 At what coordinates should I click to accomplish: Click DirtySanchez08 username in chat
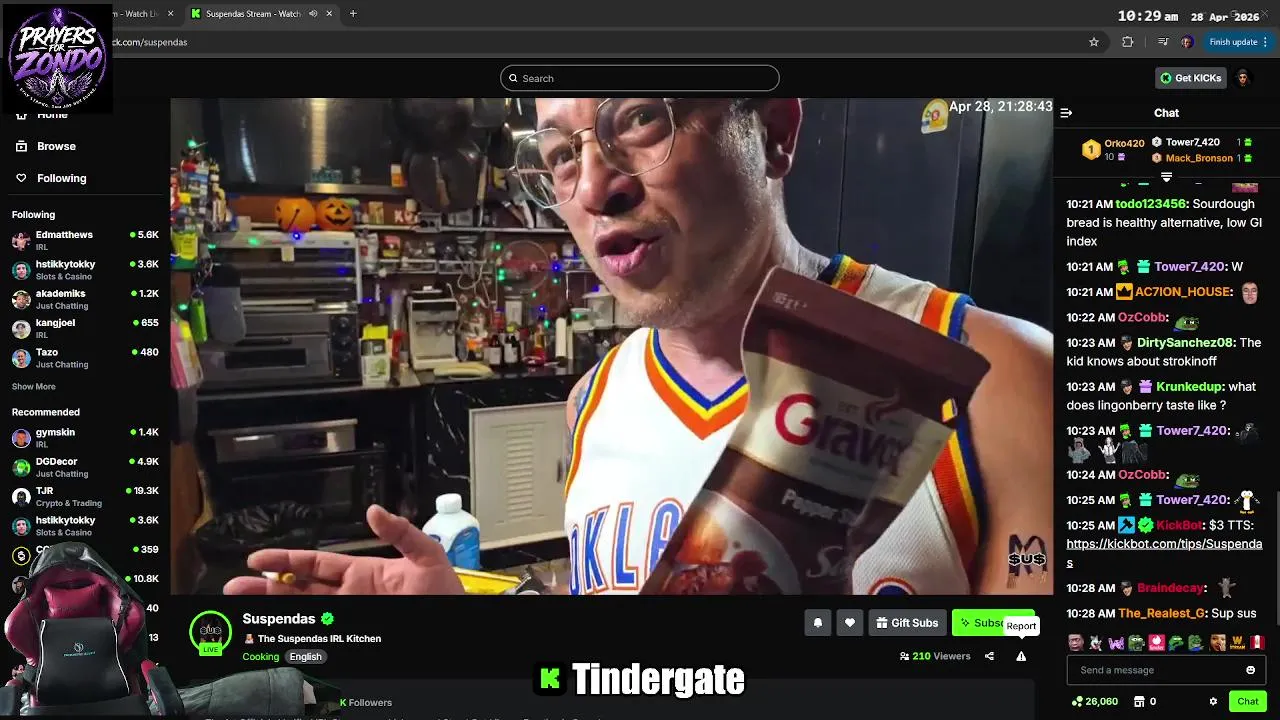pyautogui.click(x=1185, y=342)
